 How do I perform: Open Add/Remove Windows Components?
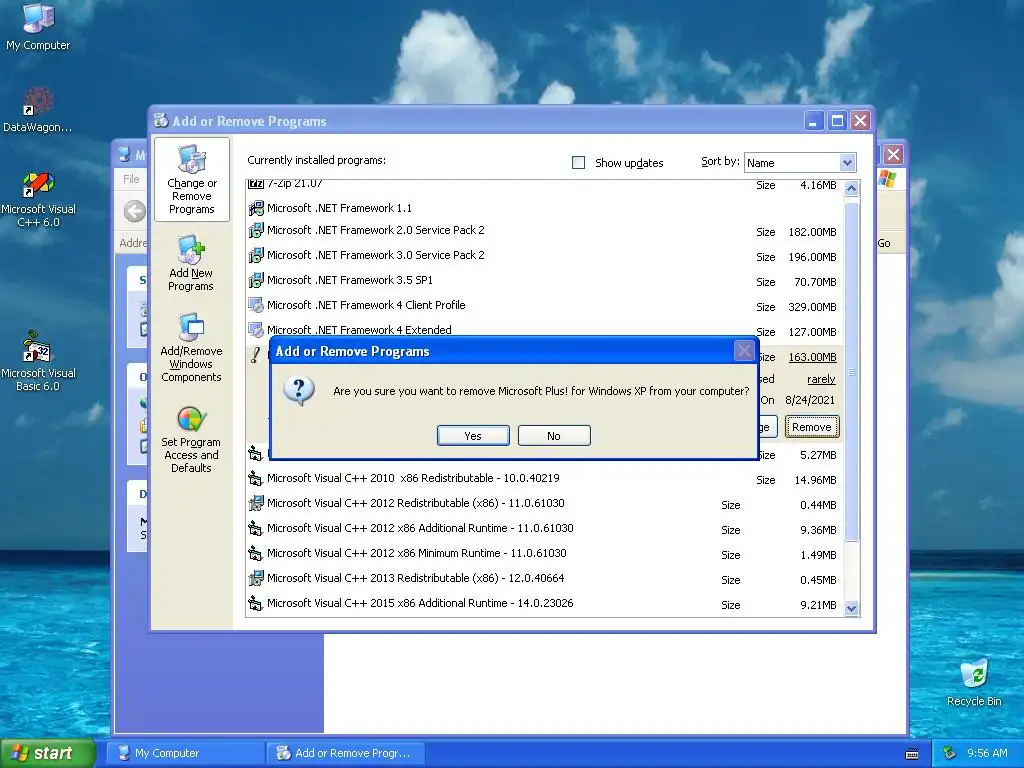pos(191,347)
